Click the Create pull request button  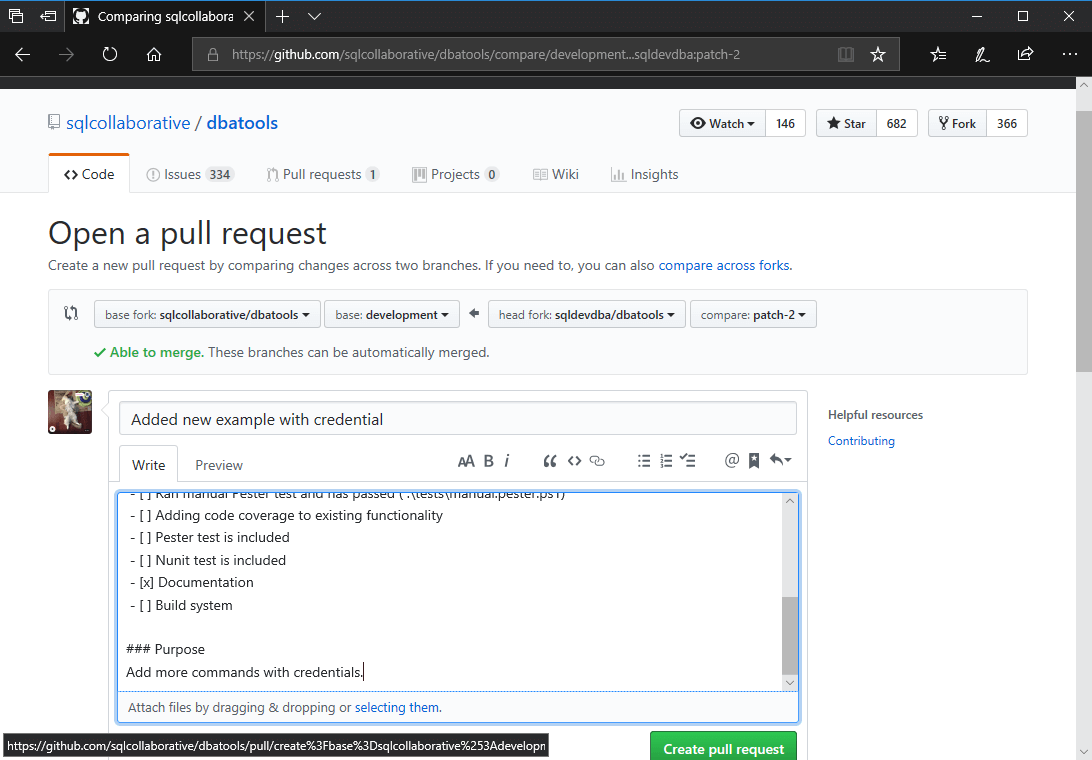(x=723, y=748)
